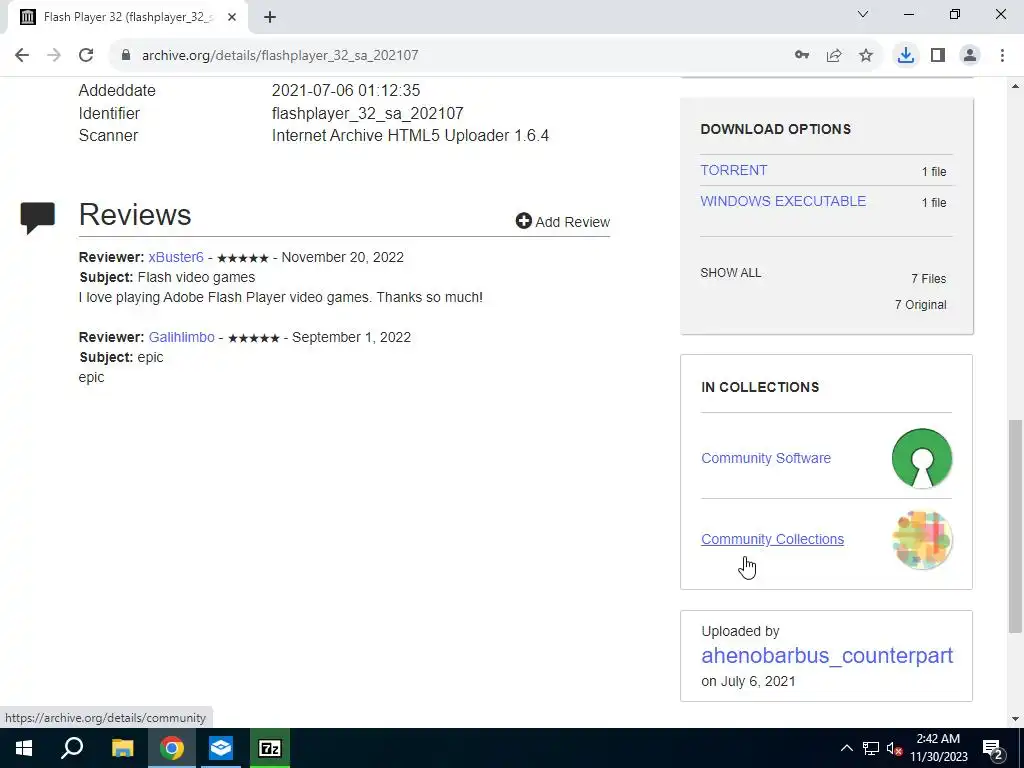Open Chrome three-dot menu

pyautogui.click(x=1002, y=56)
